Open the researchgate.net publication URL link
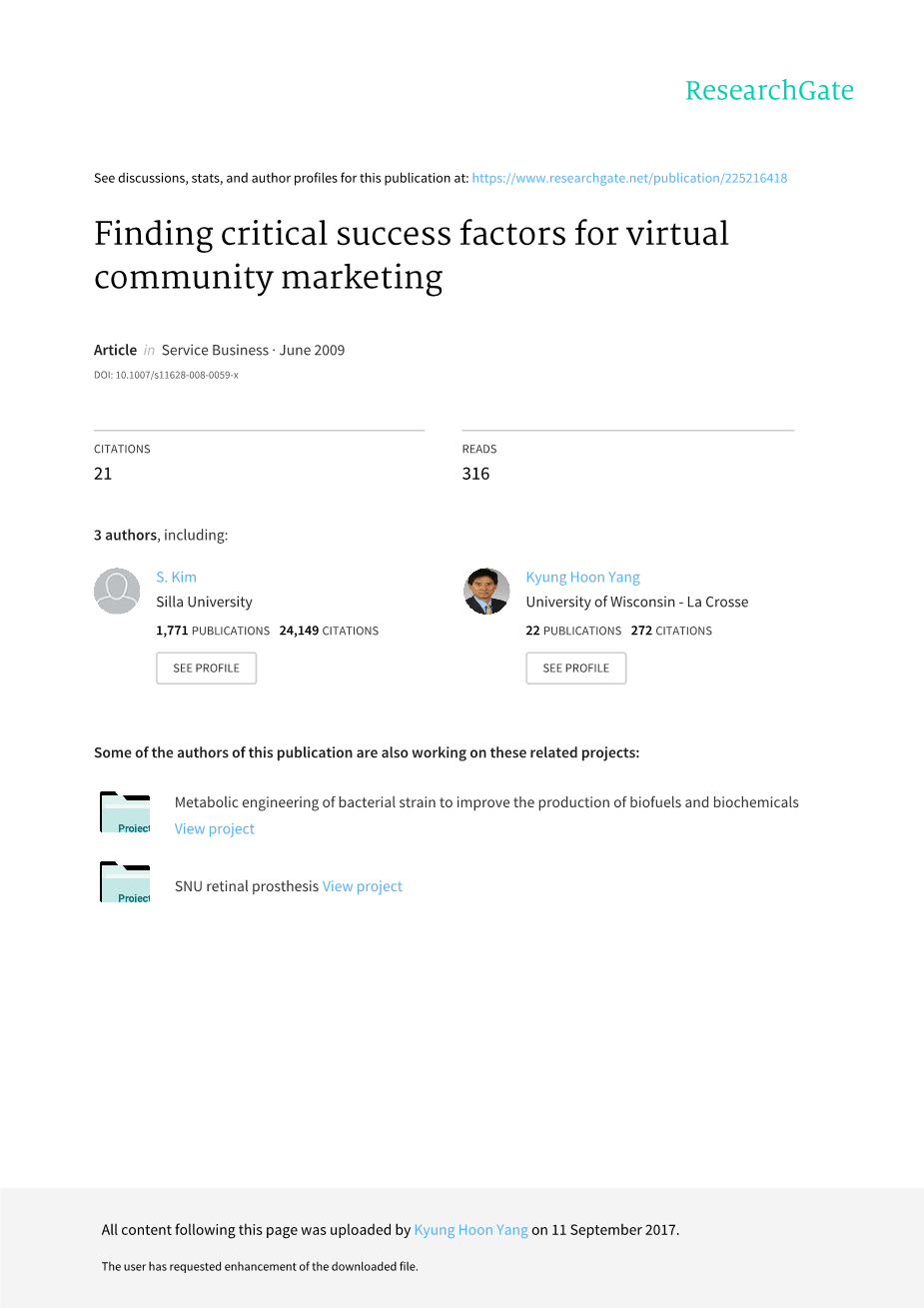Viewport: 924px width, 1308px height. tap(629, 179)
